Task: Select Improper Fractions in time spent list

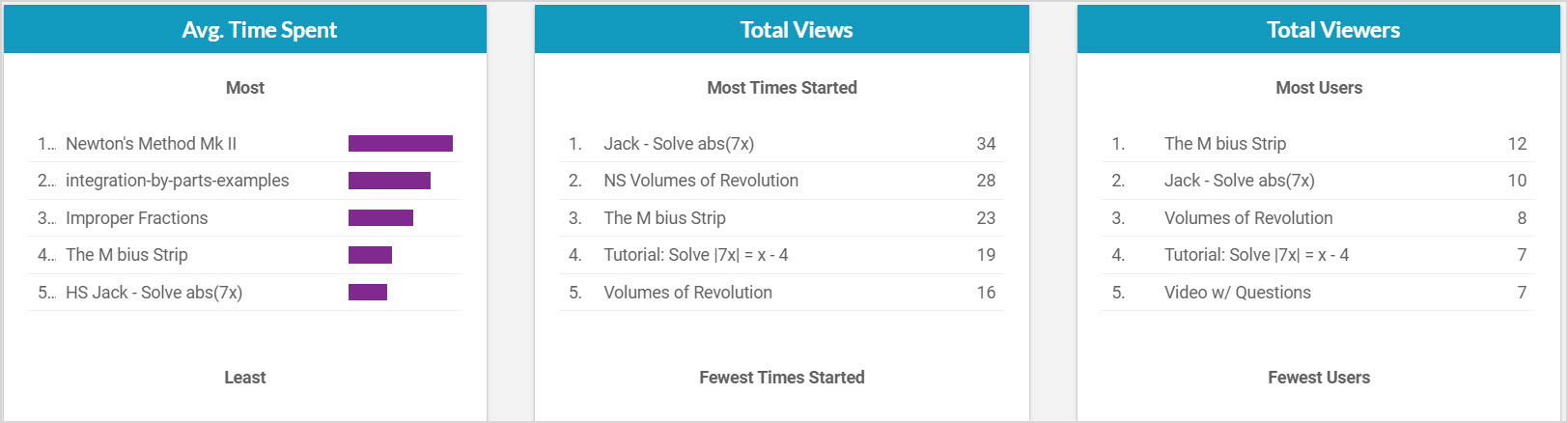Action: (136, 218)
